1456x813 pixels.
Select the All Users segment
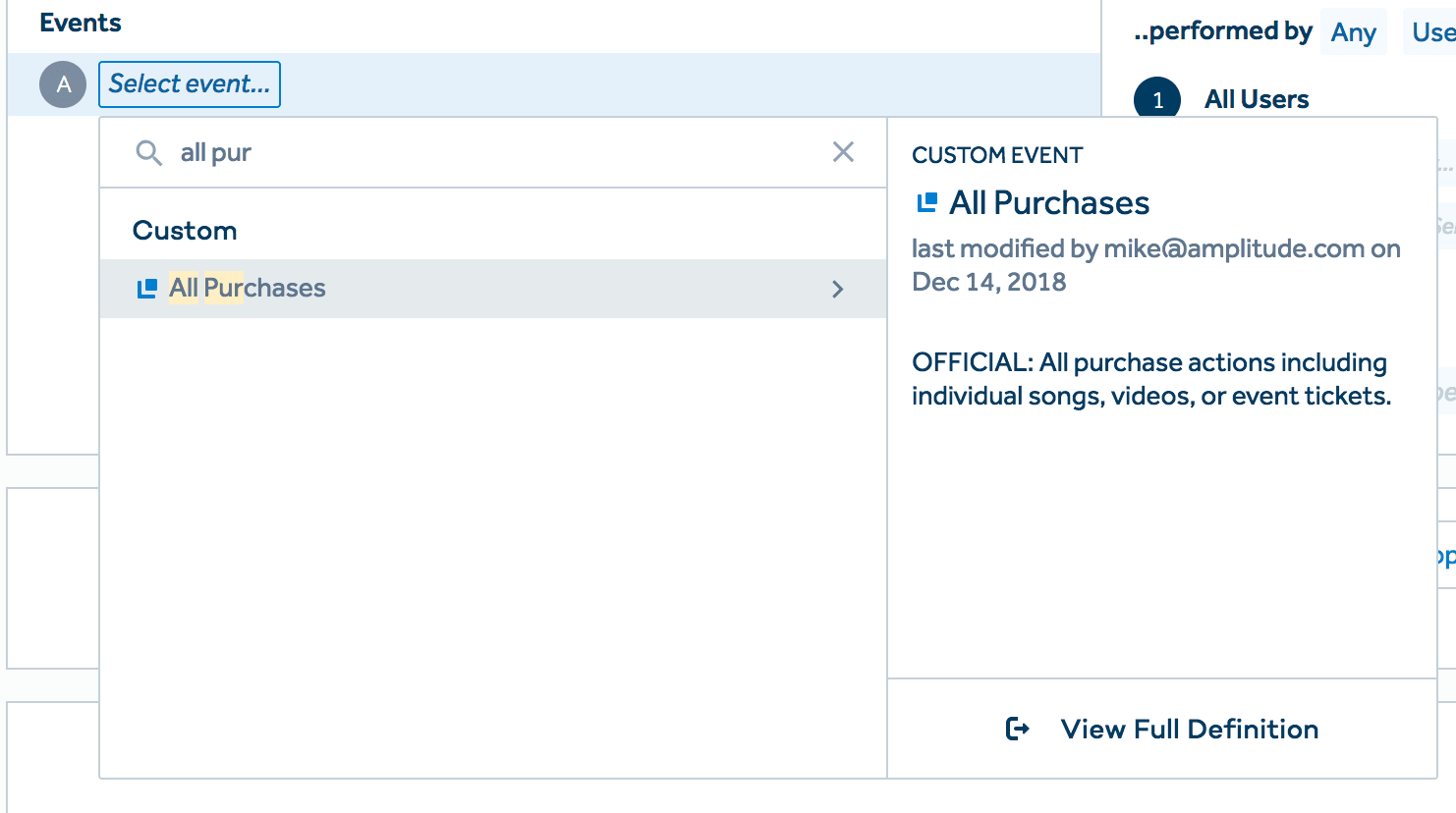(x=1257, y=99)
